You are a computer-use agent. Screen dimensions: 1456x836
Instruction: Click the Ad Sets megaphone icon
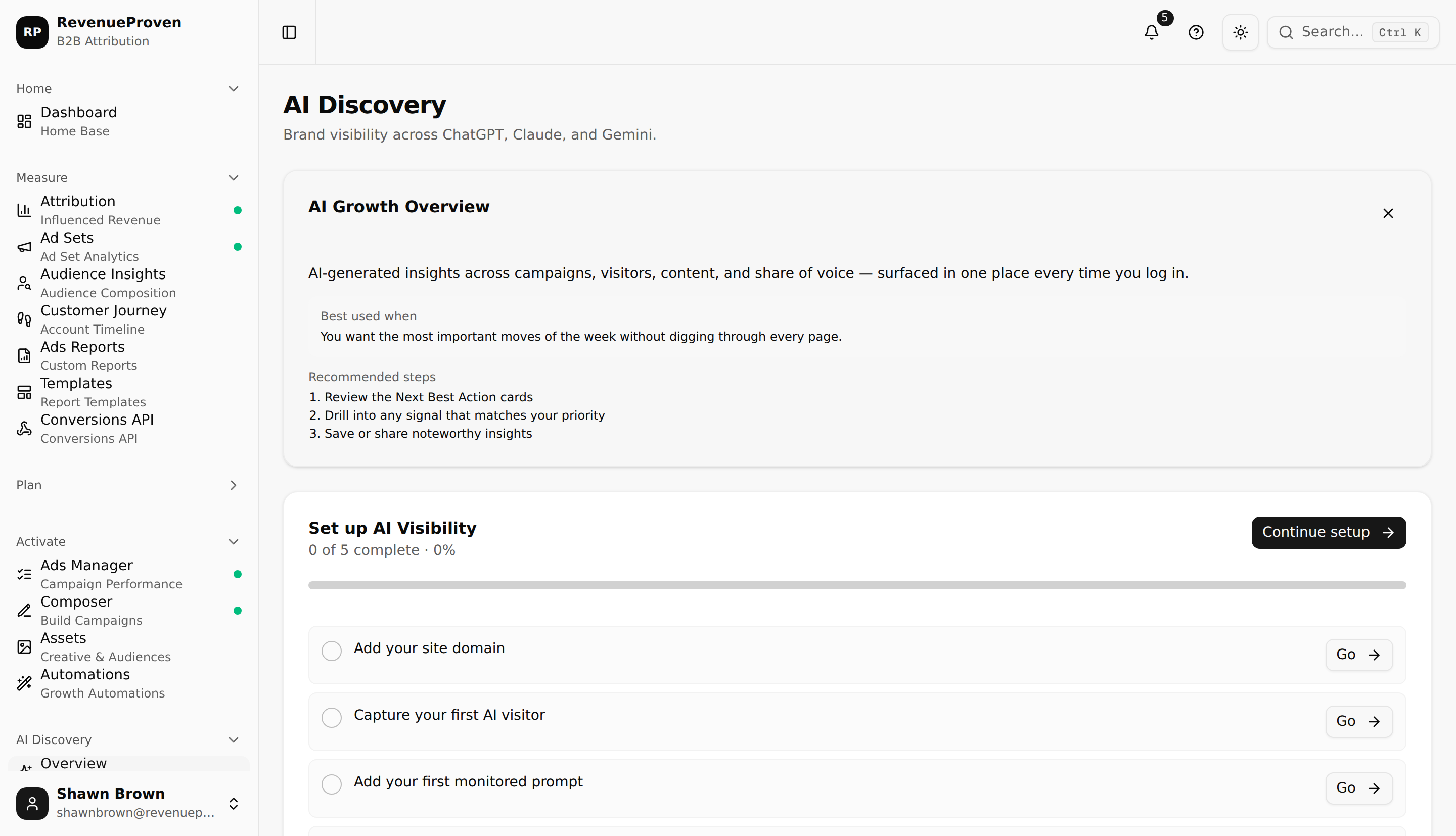point(24,247)
